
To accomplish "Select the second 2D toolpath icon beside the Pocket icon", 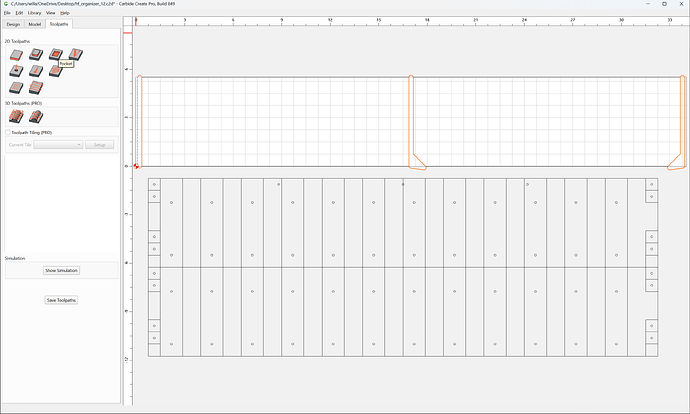I will pyautogui.click(x=36, y=54).
